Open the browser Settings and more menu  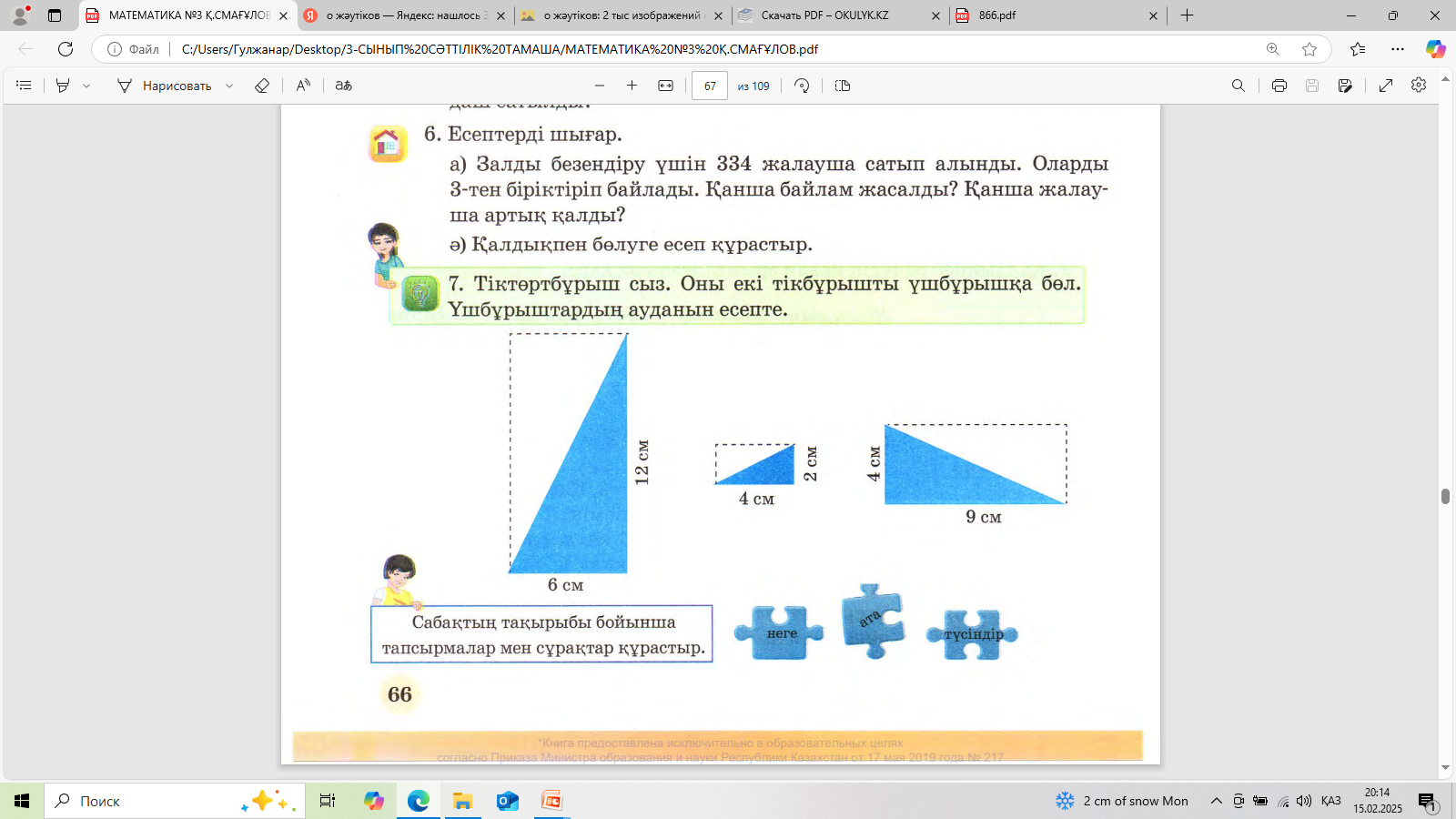[1398, 49]
